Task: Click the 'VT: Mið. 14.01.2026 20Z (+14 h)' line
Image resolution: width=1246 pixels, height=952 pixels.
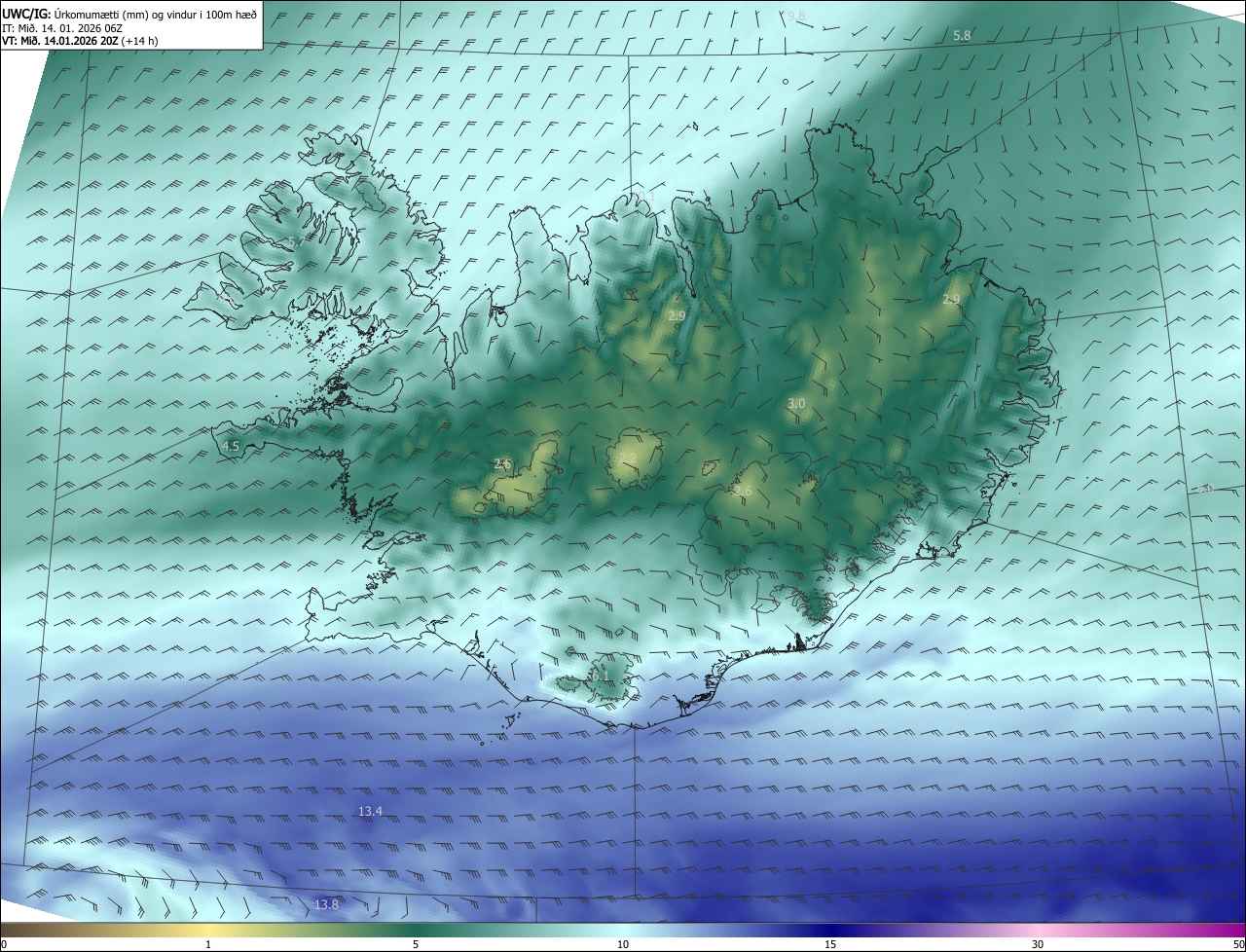Action: point(80,40)
